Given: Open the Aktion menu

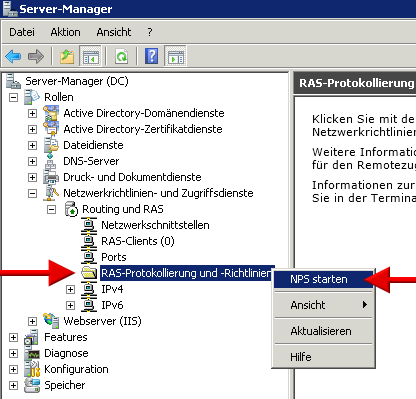Looking at the screenshot, I should coord(65,32).
